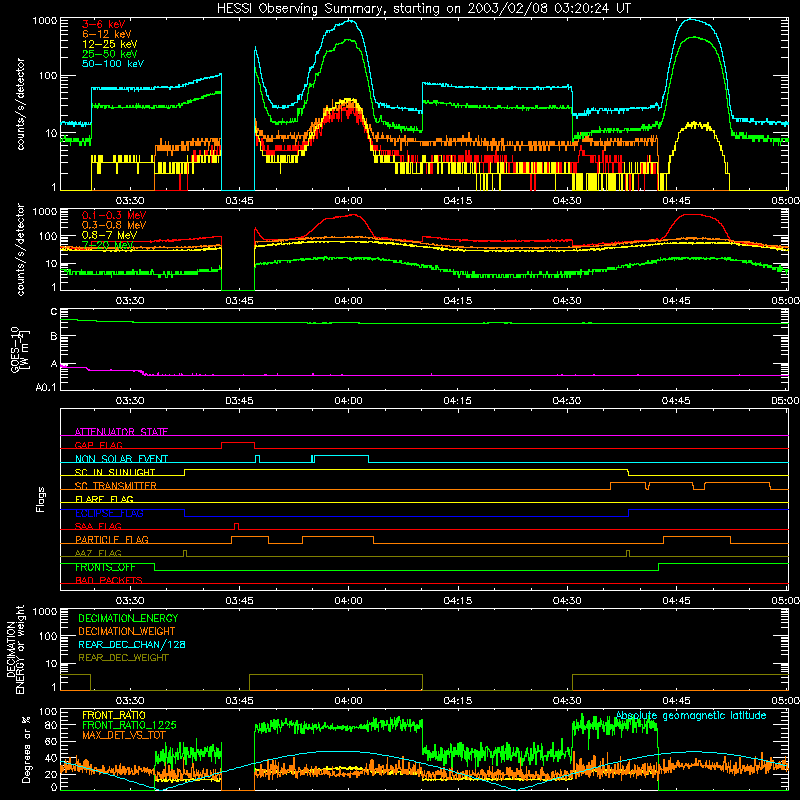Click the C tick label on GOES-10 axis
The width and height of the screenshot is (800, 800).
[54, 311]
